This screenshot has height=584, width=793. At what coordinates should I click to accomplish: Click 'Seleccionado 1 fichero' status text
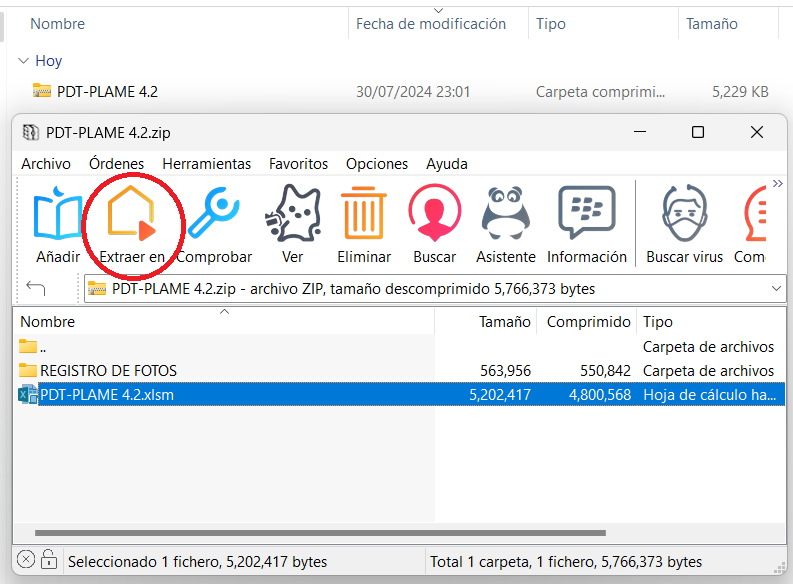(x=197, y=562)
